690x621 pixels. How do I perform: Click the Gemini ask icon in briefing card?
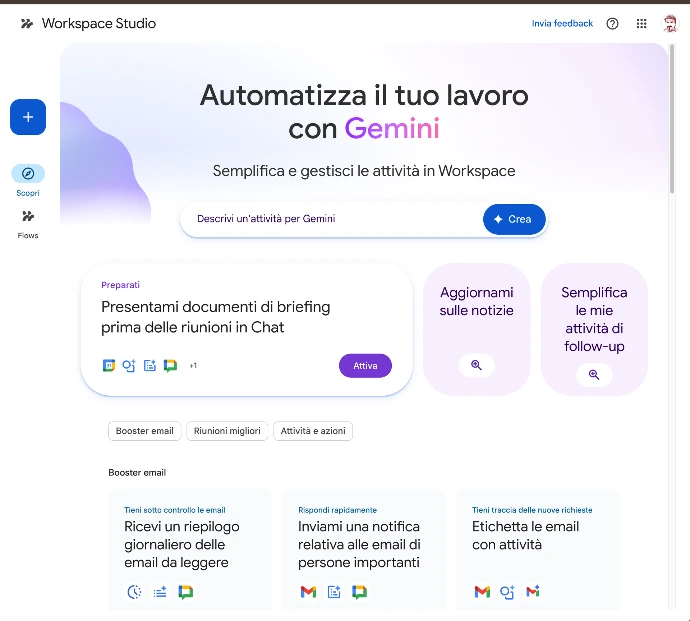pos(129,365)
